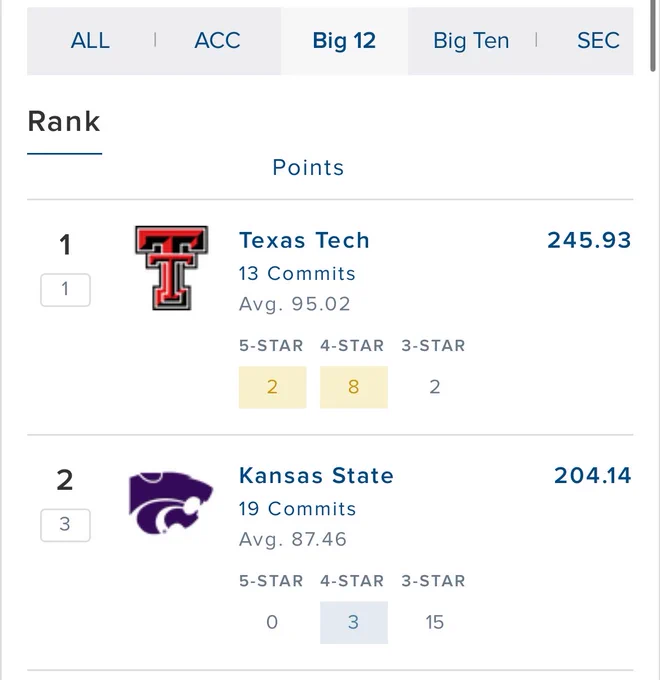Click the previous rank box showing 3
The image size is (660, 680).
tap(65, 525)
